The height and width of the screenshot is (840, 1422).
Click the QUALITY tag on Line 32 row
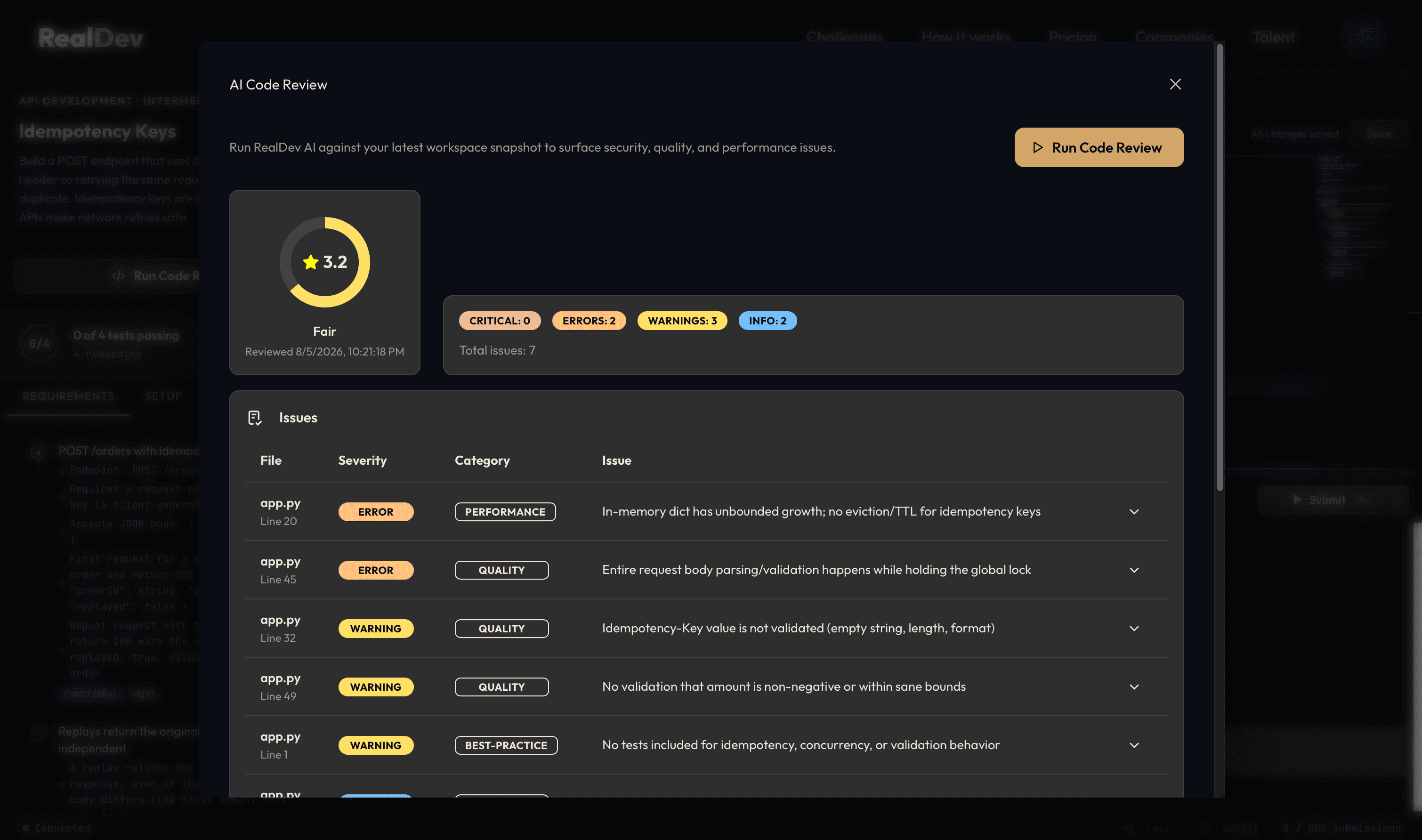(501, 628)
